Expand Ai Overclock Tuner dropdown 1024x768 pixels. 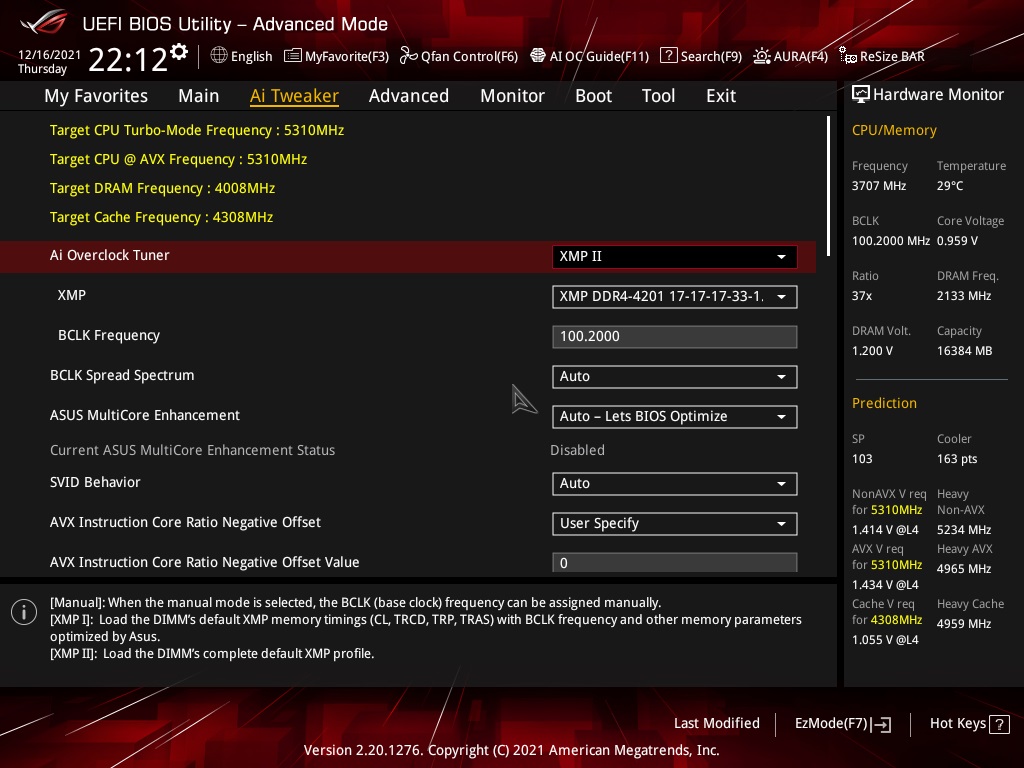pos(674,257)
